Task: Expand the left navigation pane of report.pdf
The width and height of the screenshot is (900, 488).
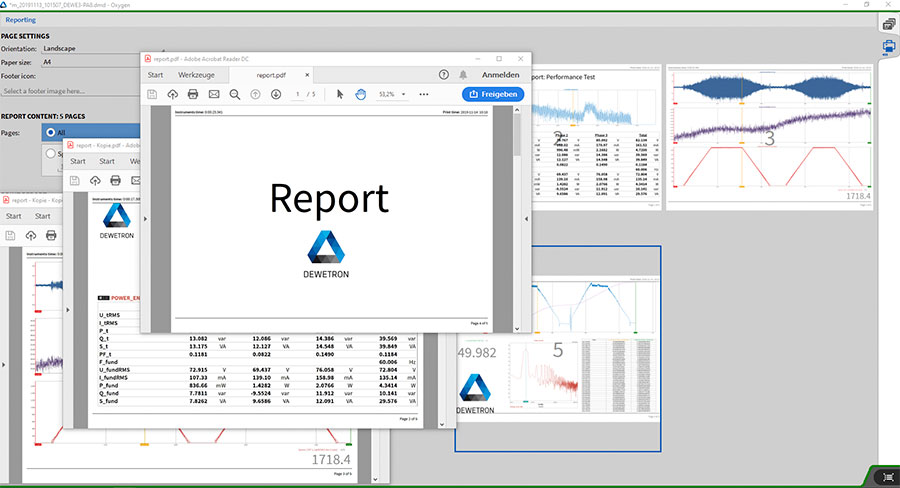Action: (x=145, y=218)
